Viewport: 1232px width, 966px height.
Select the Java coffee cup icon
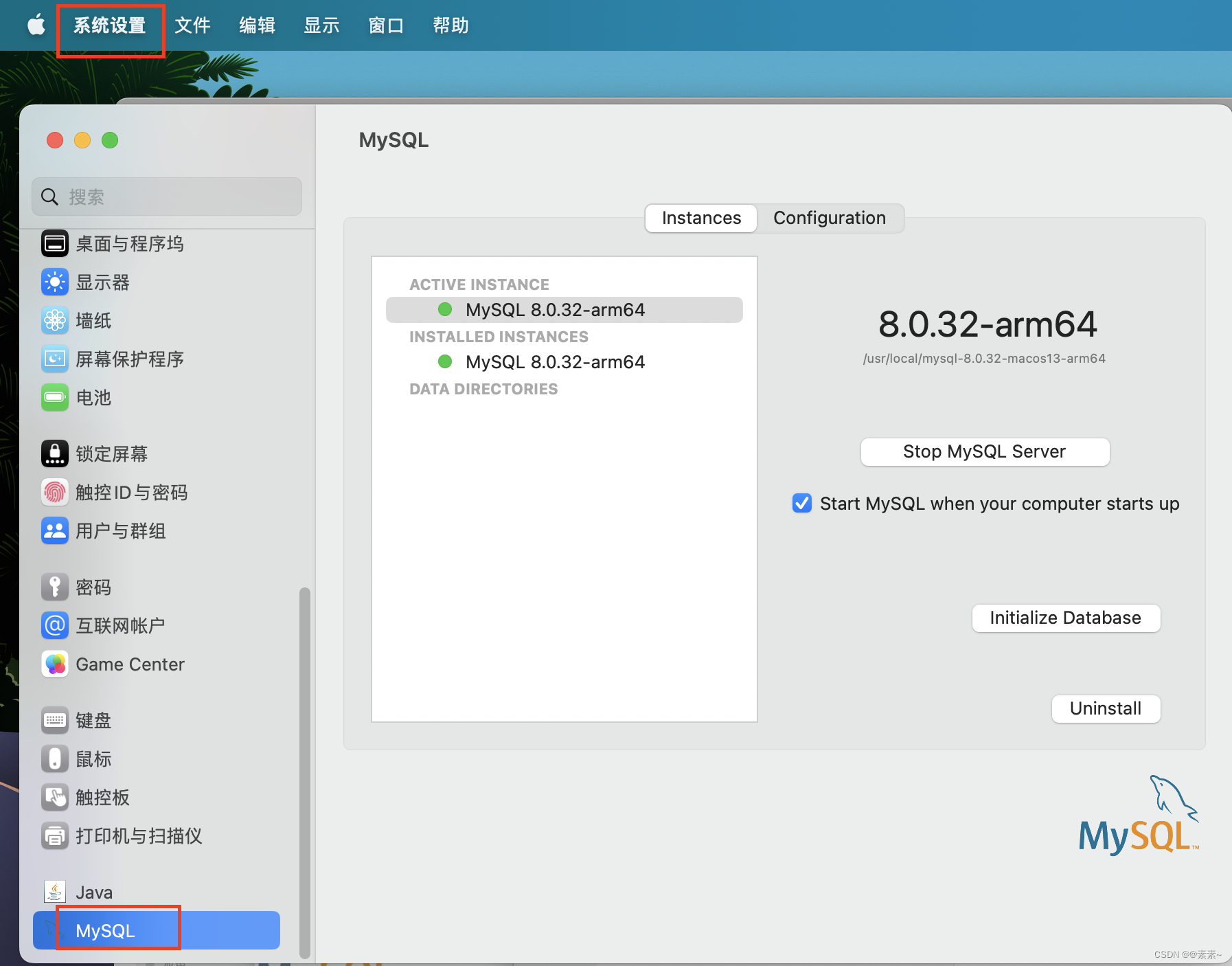(55, 892)
